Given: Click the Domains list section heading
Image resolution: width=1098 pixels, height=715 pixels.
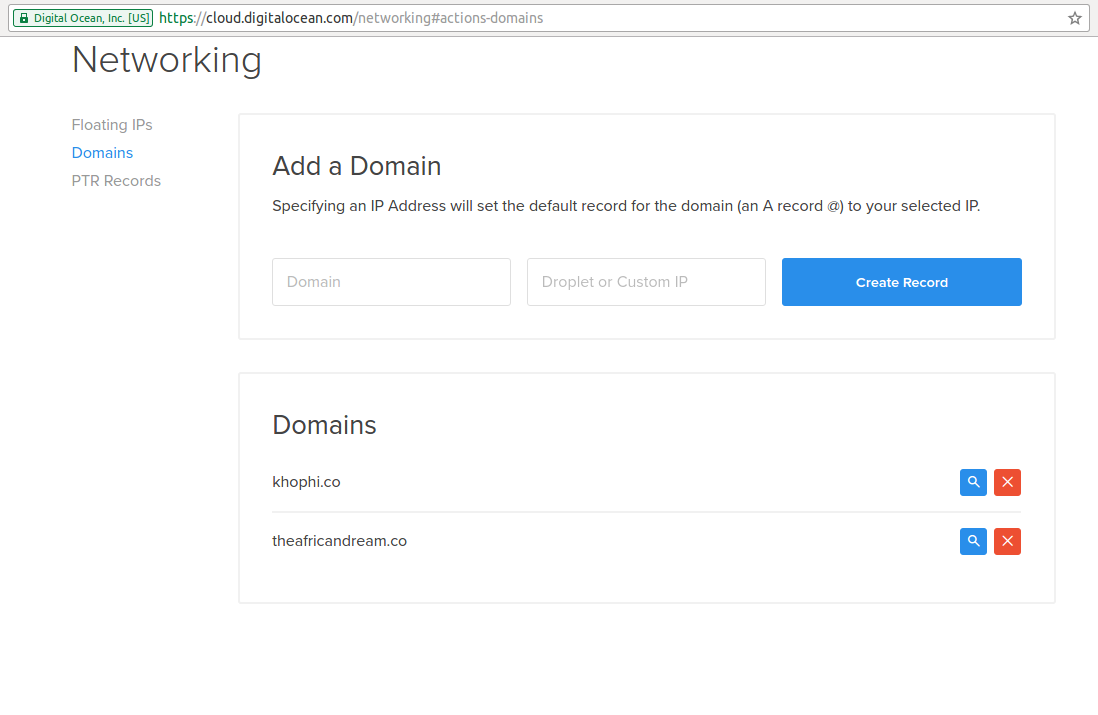Looking at the screenshot, I should click(324, 425).
